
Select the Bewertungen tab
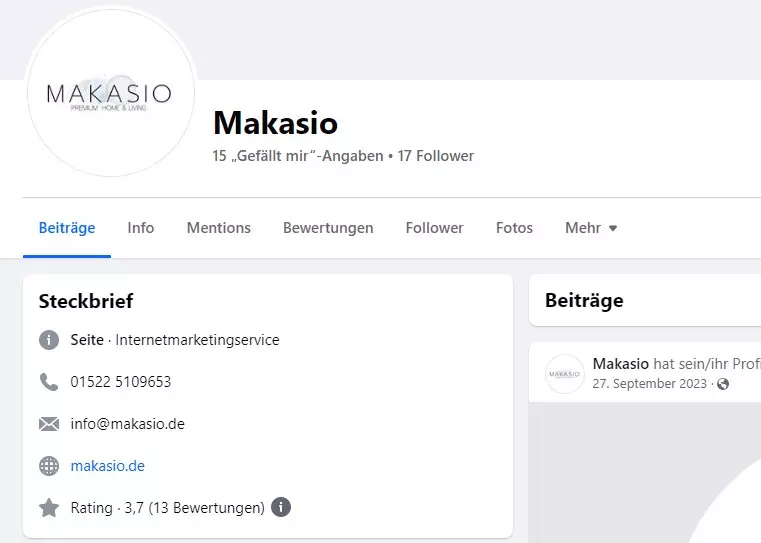pyautogui.click(x=328, y=228)
